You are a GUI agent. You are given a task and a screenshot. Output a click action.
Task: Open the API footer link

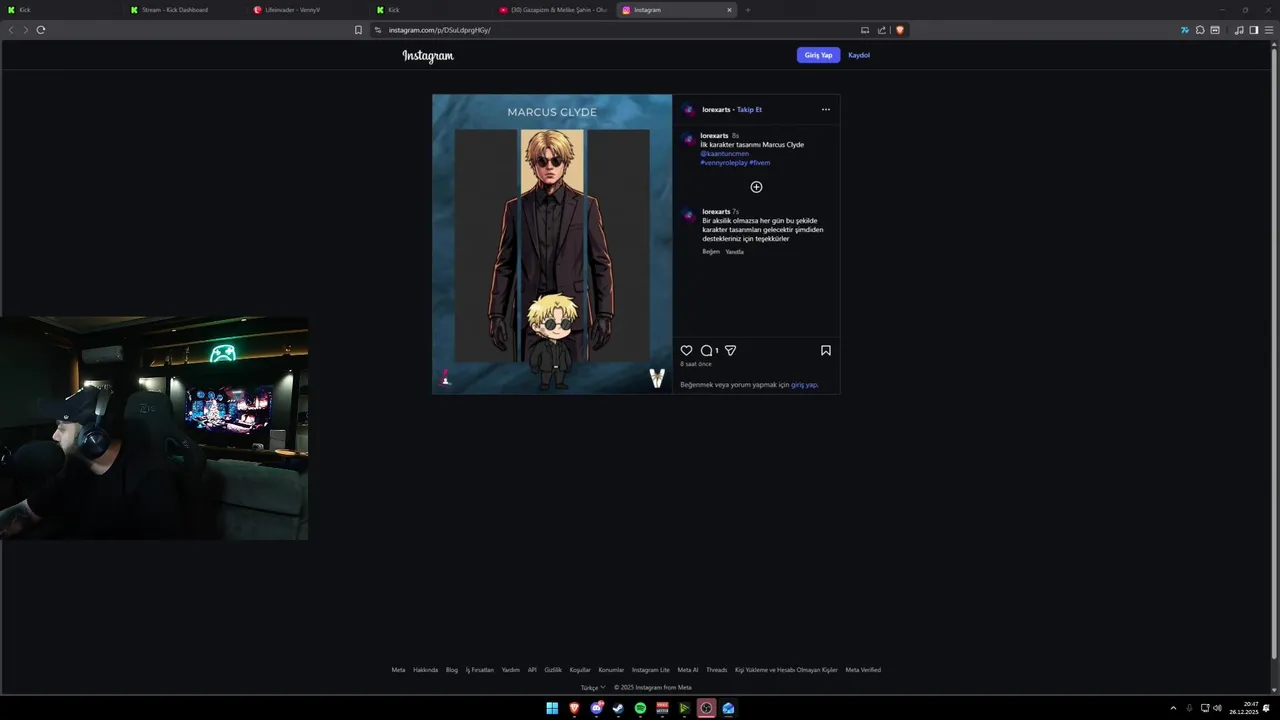[532, 670]
